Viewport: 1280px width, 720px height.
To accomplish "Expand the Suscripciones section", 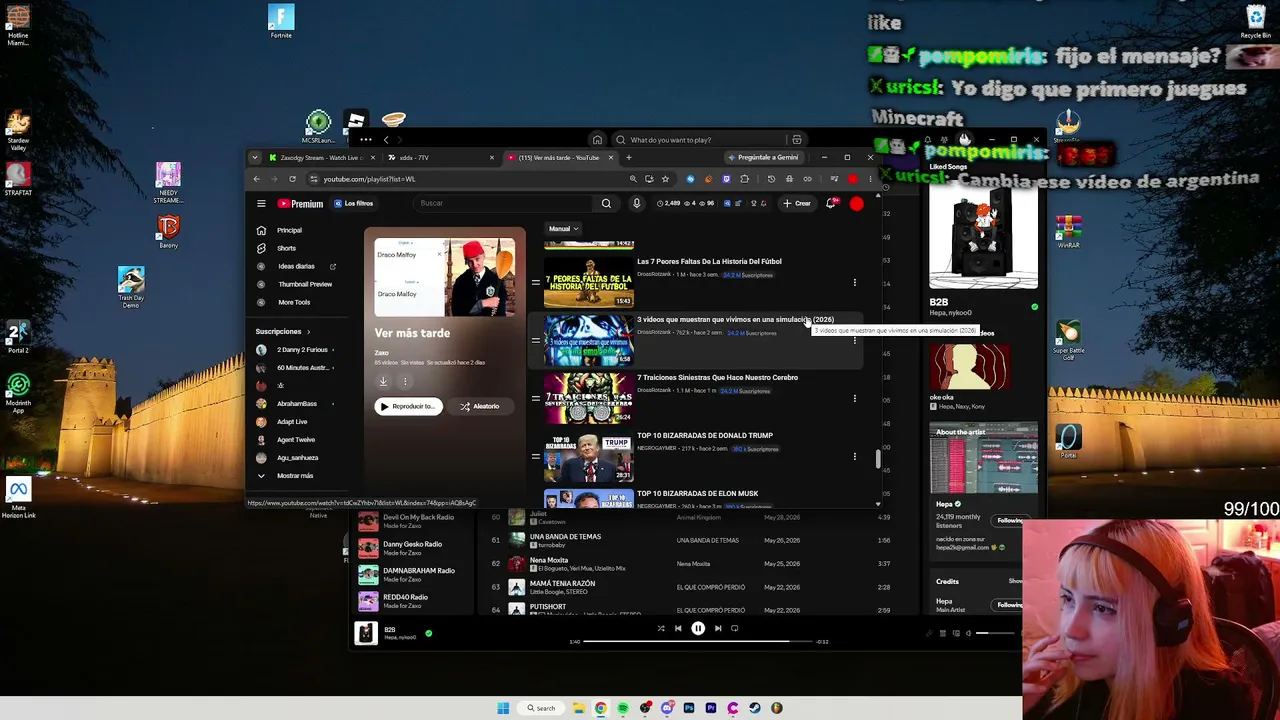I will pos(283,332).
